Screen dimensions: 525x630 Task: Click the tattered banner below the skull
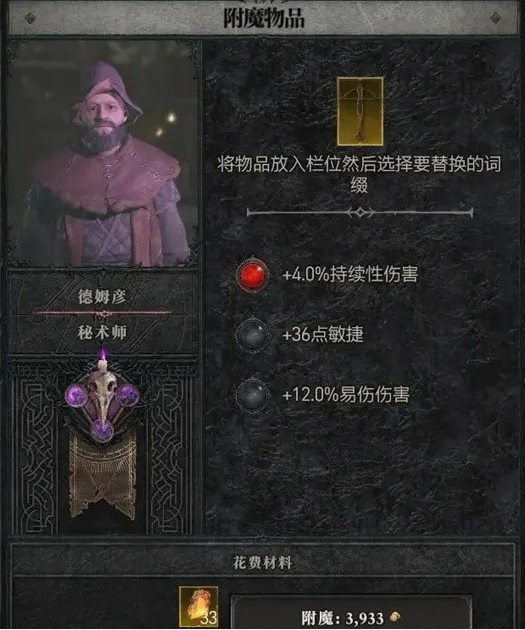click(102, 474)
